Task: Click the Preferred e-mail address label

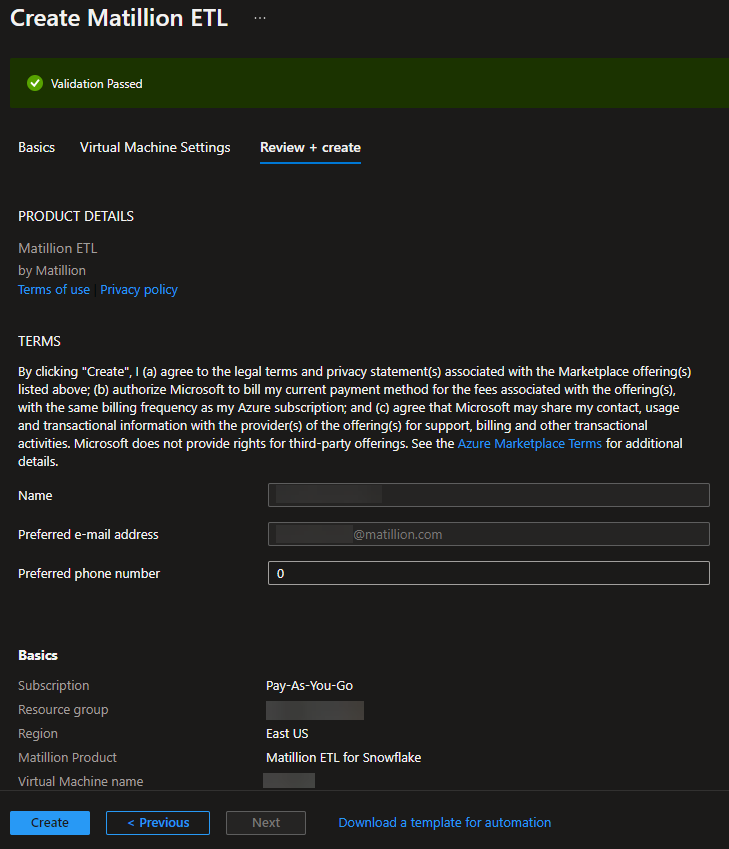Action: point(88,534)
